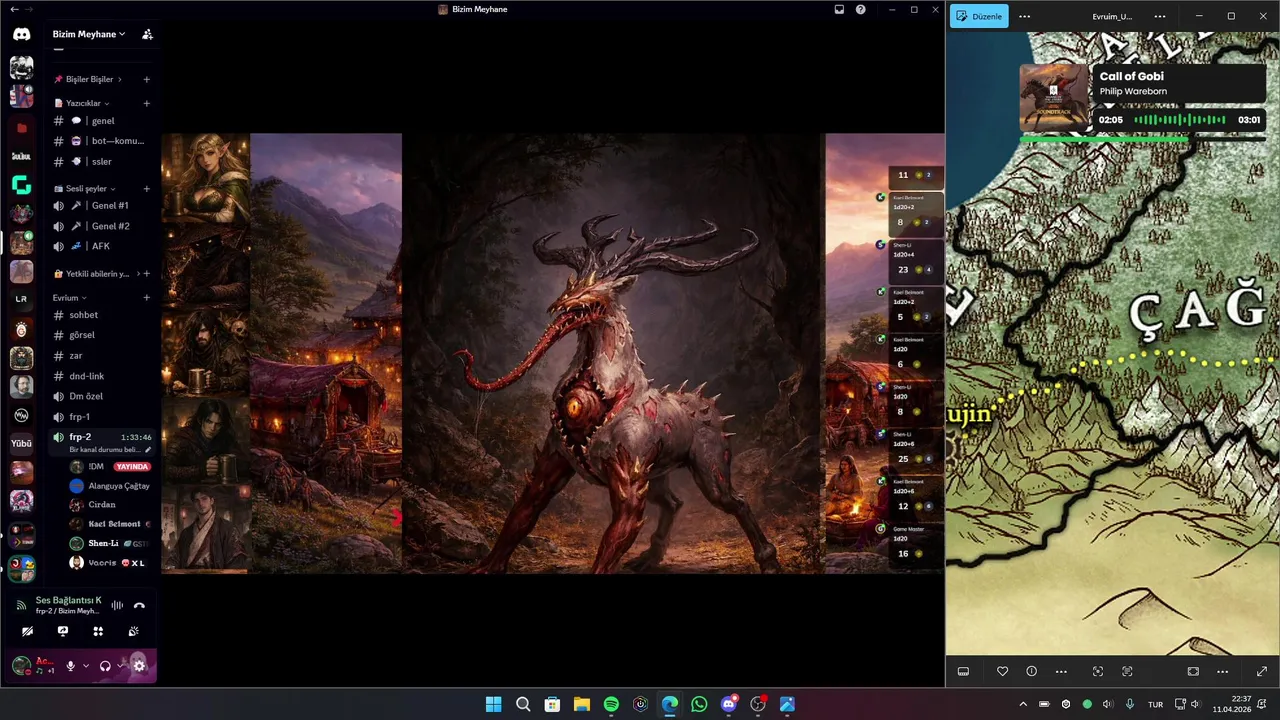
Task: Seek in Call of Gobi waveform track
Action: pos(1180,120)
